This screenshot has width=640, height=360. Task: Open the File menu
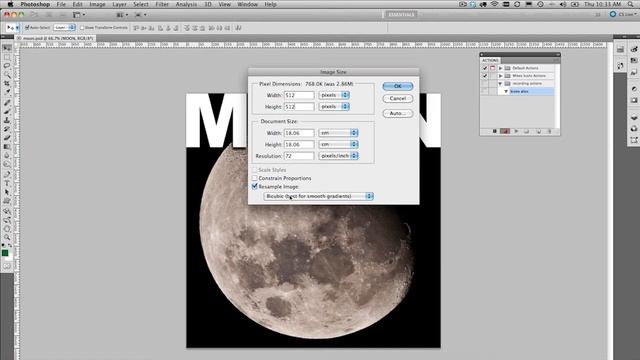pyautogui.click(x=61, y=4)
